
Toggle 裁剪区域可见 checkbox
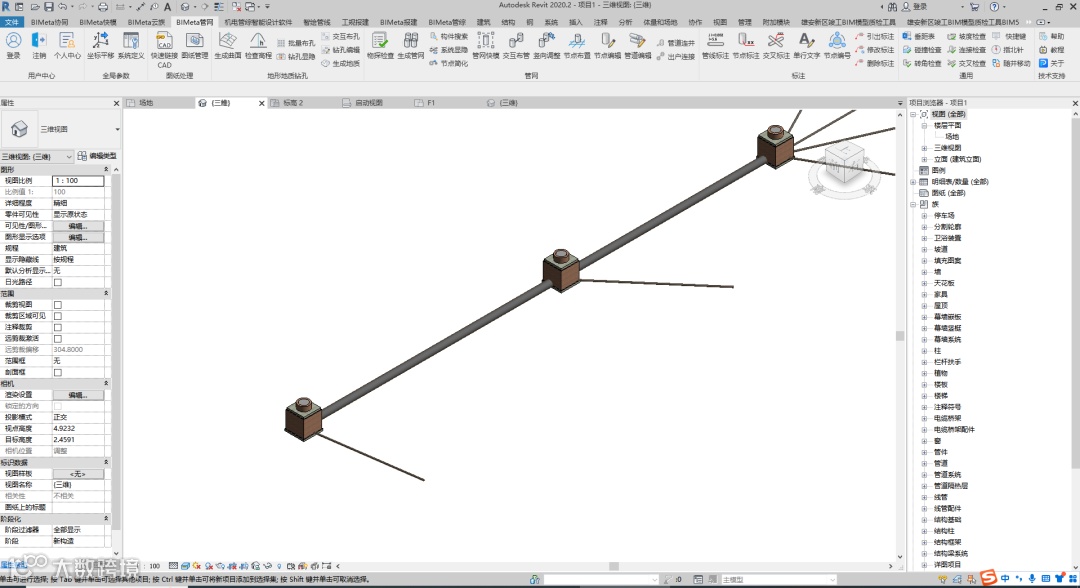click(58, 316)
